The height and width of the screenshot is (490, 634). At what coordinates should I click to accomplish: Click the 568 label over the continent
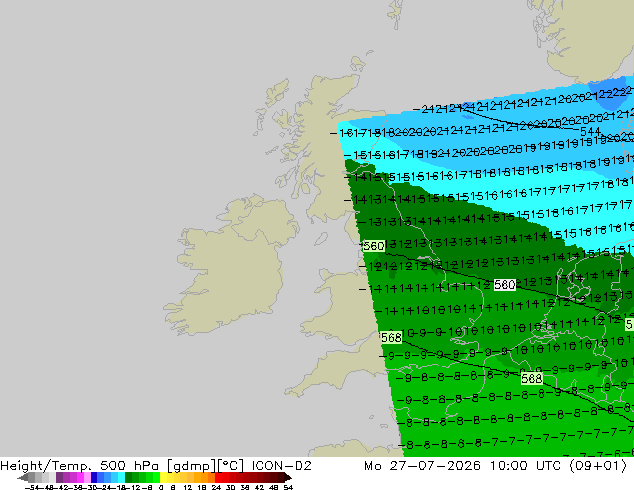[x=531, y=378]
